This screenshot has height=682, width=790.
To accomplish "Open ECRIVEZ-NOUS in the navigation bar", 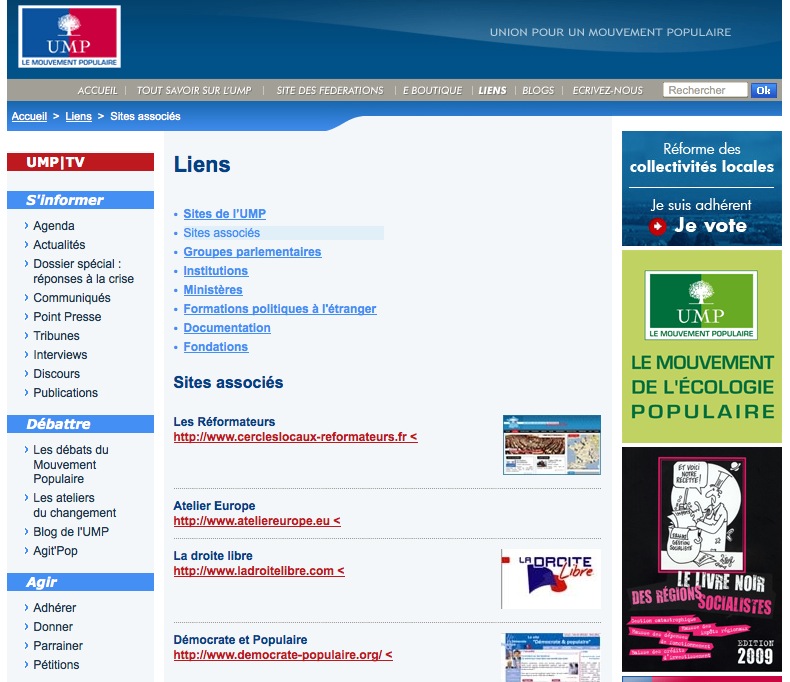I will point(608,90).
